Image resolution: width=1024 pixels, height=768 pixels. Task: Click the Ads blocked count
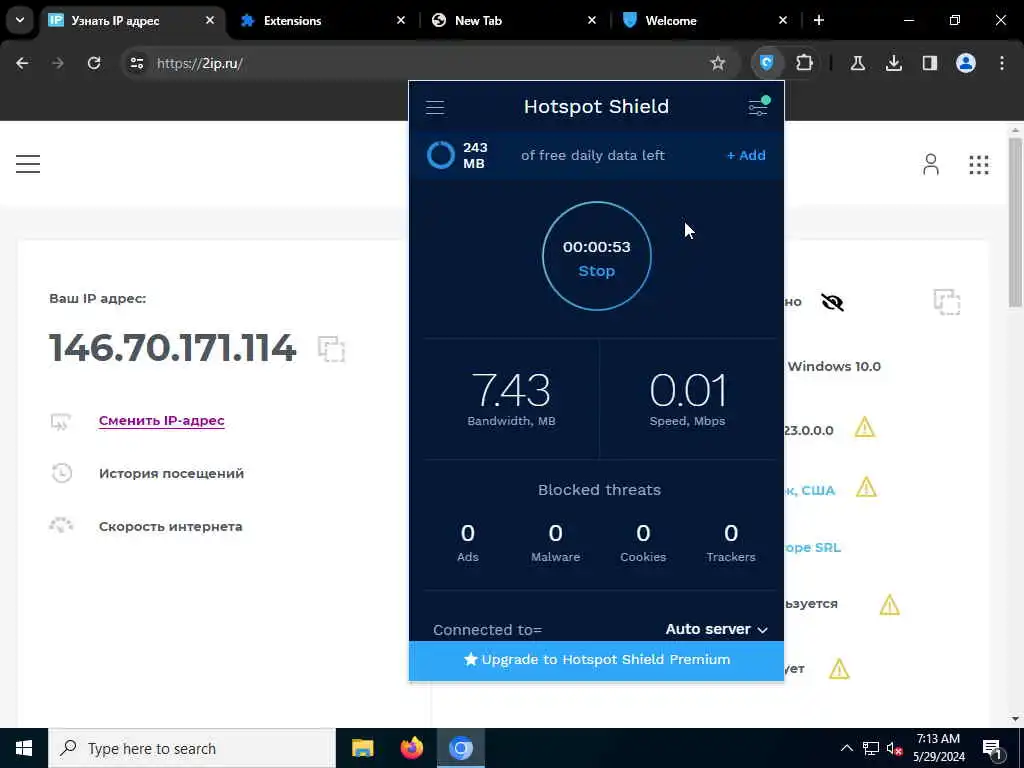pyautogui.click(x=468, y=534)
